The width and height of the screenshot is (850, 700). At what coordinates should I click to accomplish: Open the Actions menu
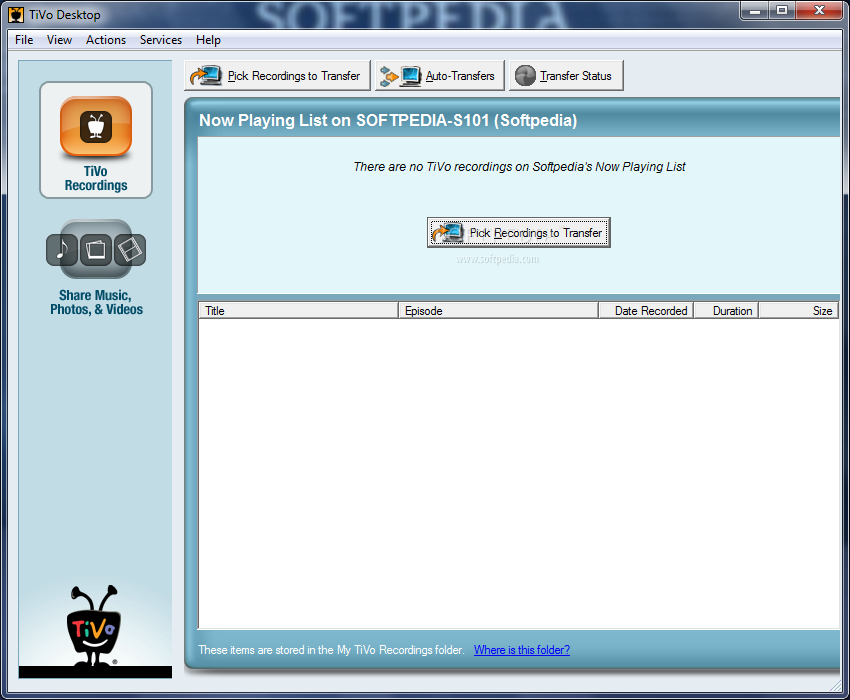pos(106,40)
